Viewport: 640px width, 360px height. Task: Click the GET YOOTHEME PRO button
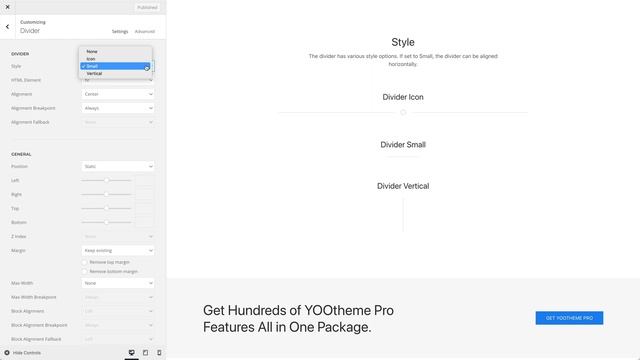tap(569, 318)
